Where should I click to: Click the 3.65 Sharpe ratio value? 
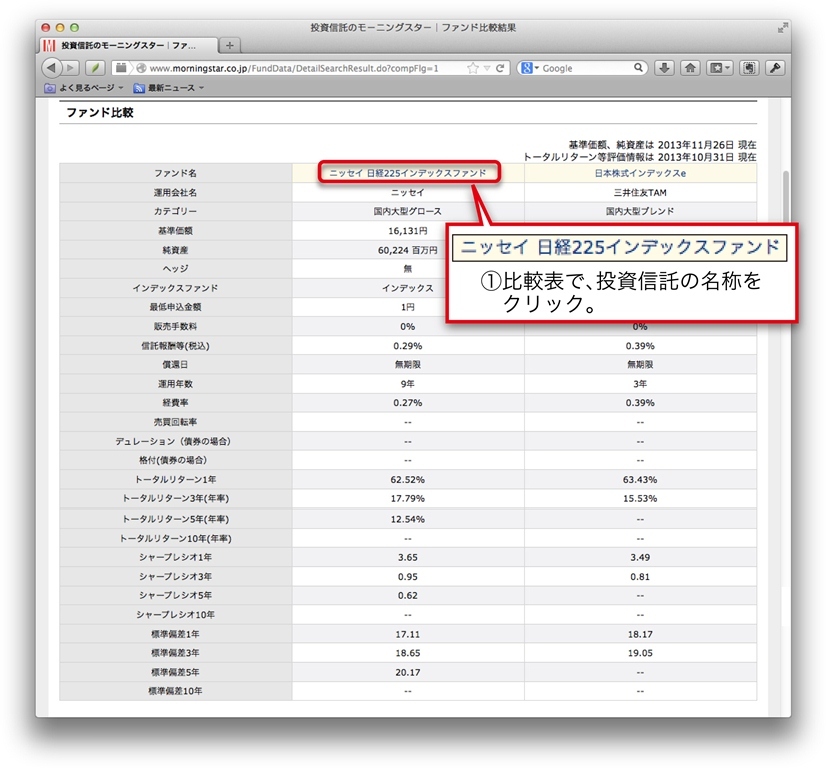click(x=408, y=557)
